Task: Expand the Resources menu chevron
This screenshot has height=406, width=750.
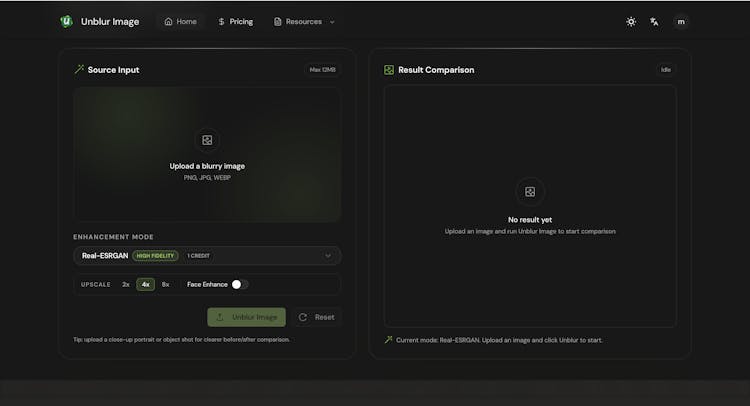Action: pyautogui.click(x=332, y=21)
